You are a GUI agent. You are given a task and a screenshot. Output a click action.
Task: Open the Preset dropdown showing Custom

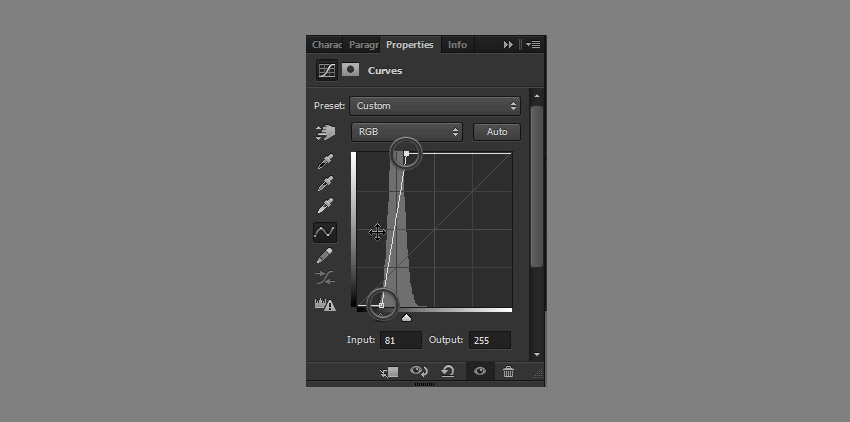pos(435,106)
